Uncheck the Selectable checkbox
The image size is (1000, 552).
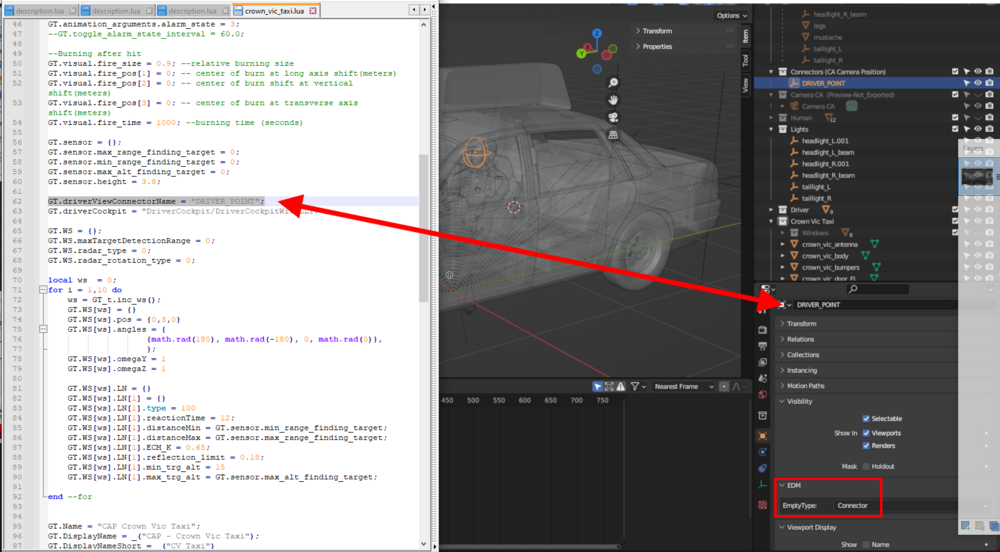tap(866, 419)
